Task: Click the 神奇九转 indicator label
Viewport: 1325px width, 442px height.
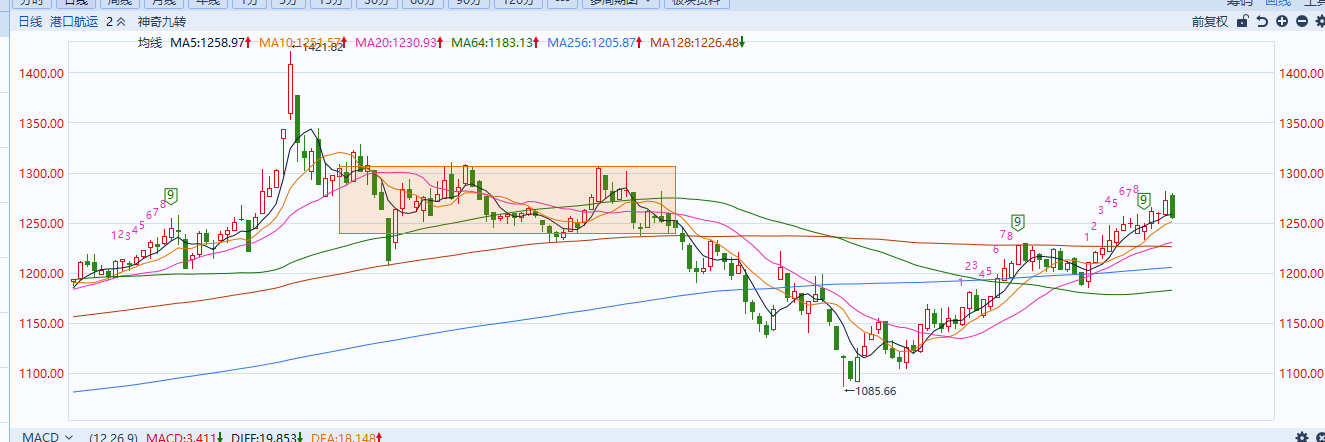Action: 160,21
